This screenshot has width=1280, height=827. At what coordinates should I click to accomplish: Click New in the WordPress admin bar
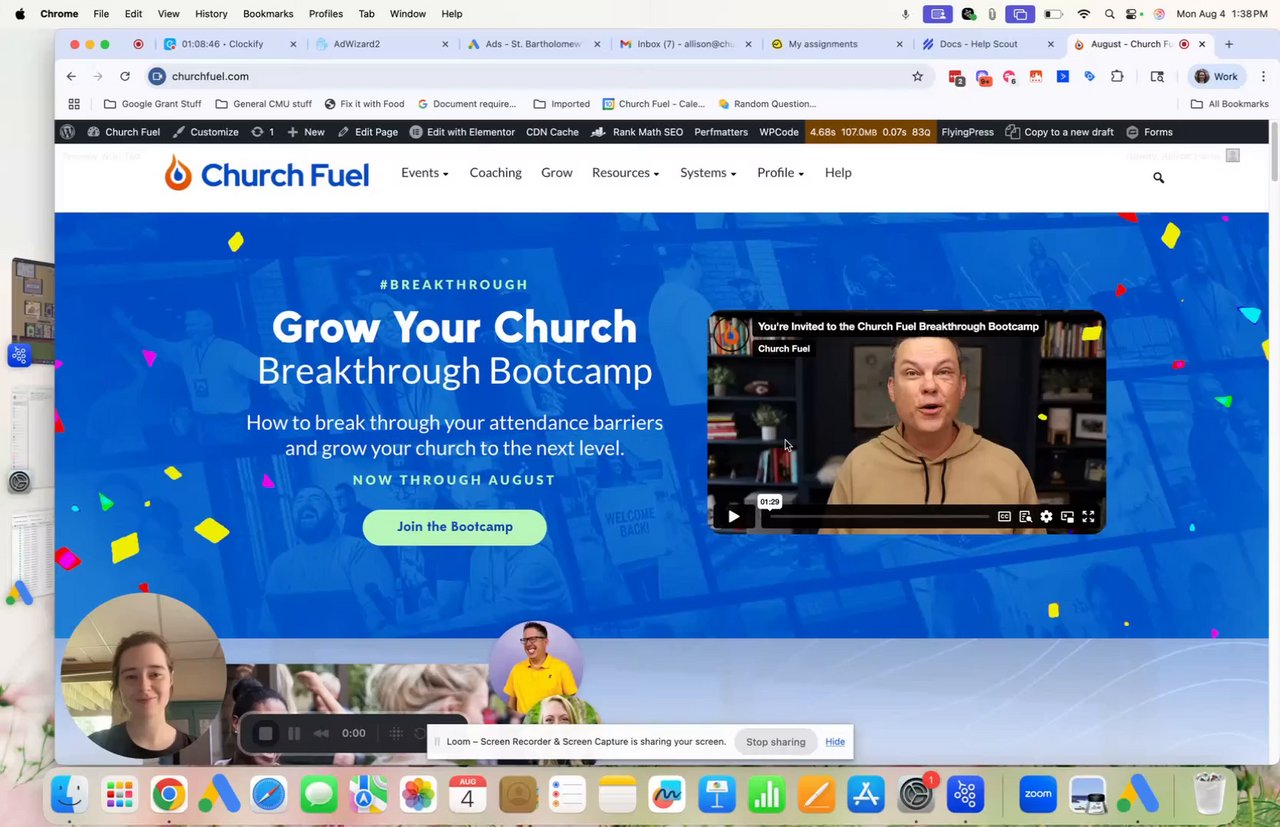pyautogui.click(x=305, y=132)
